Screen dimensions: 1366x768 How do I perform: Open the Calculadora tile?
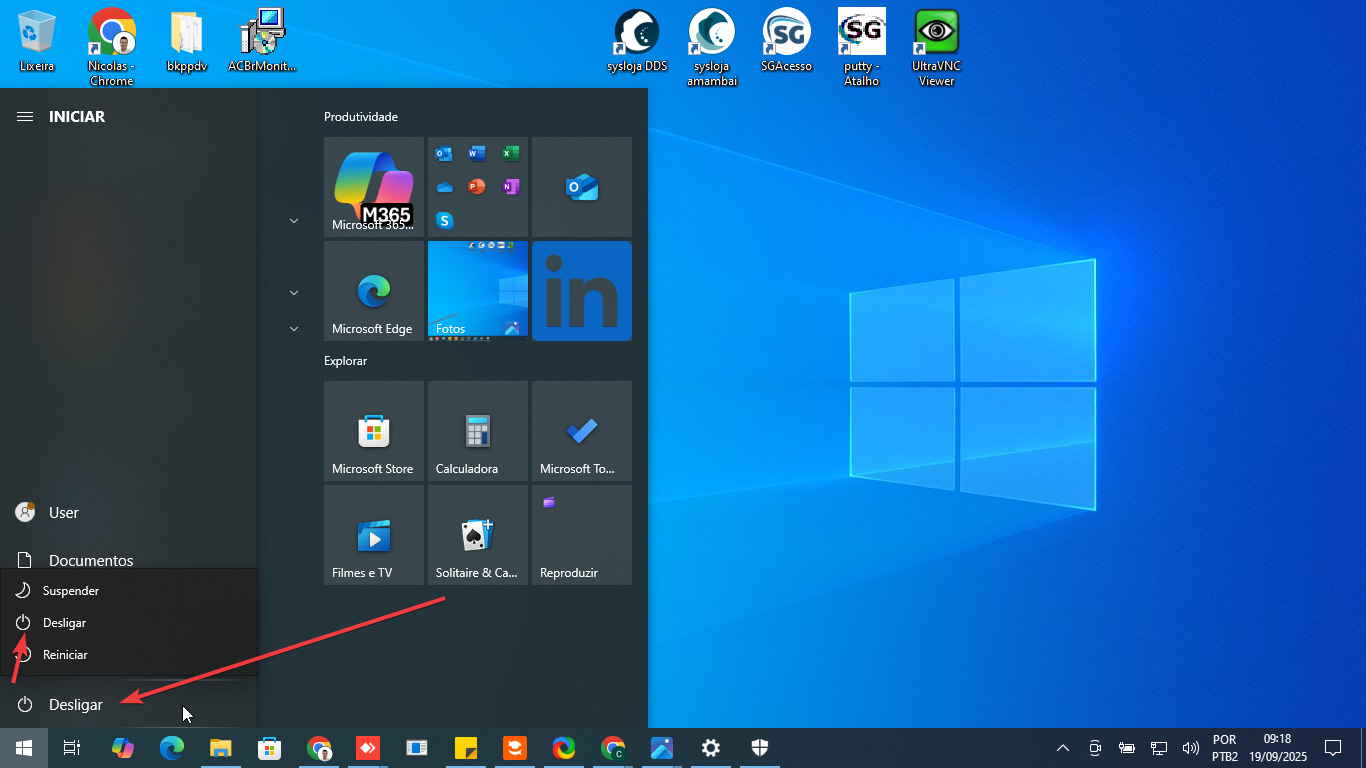tap(477, 431)
